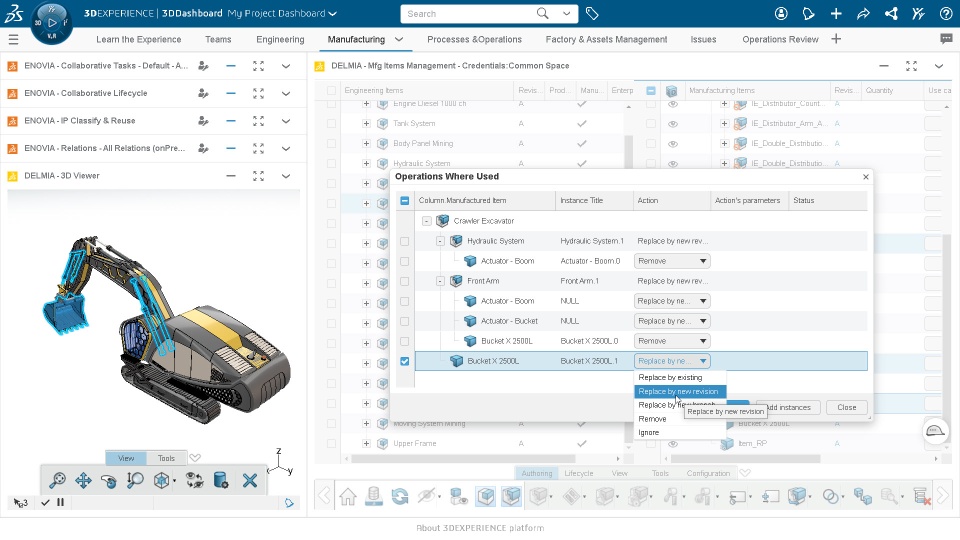Collapse the Front Arm tree node
This screenshot has width=960, height=540.
tap(440, 281)
